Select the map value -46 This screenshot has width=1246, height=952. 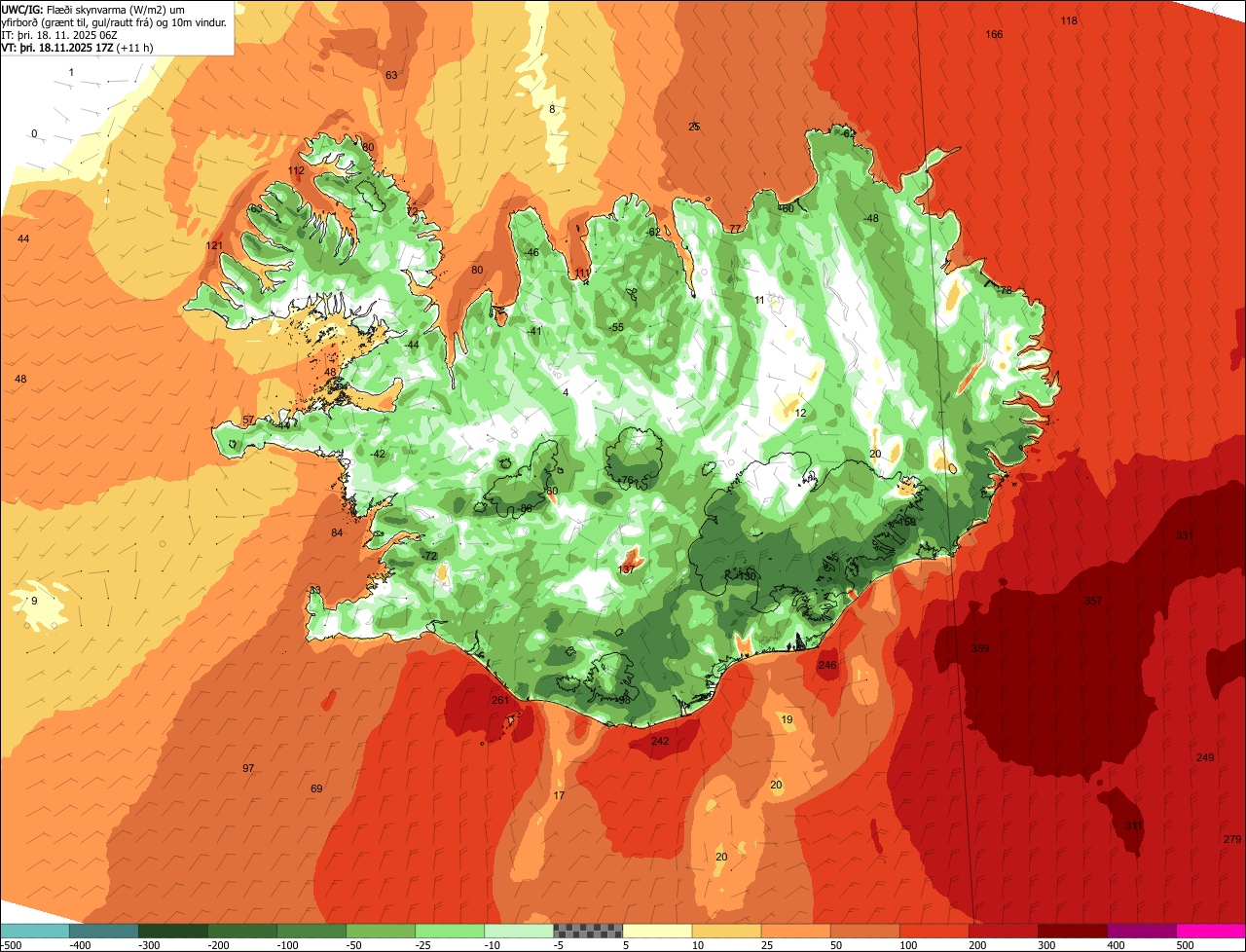coord(531,252)
